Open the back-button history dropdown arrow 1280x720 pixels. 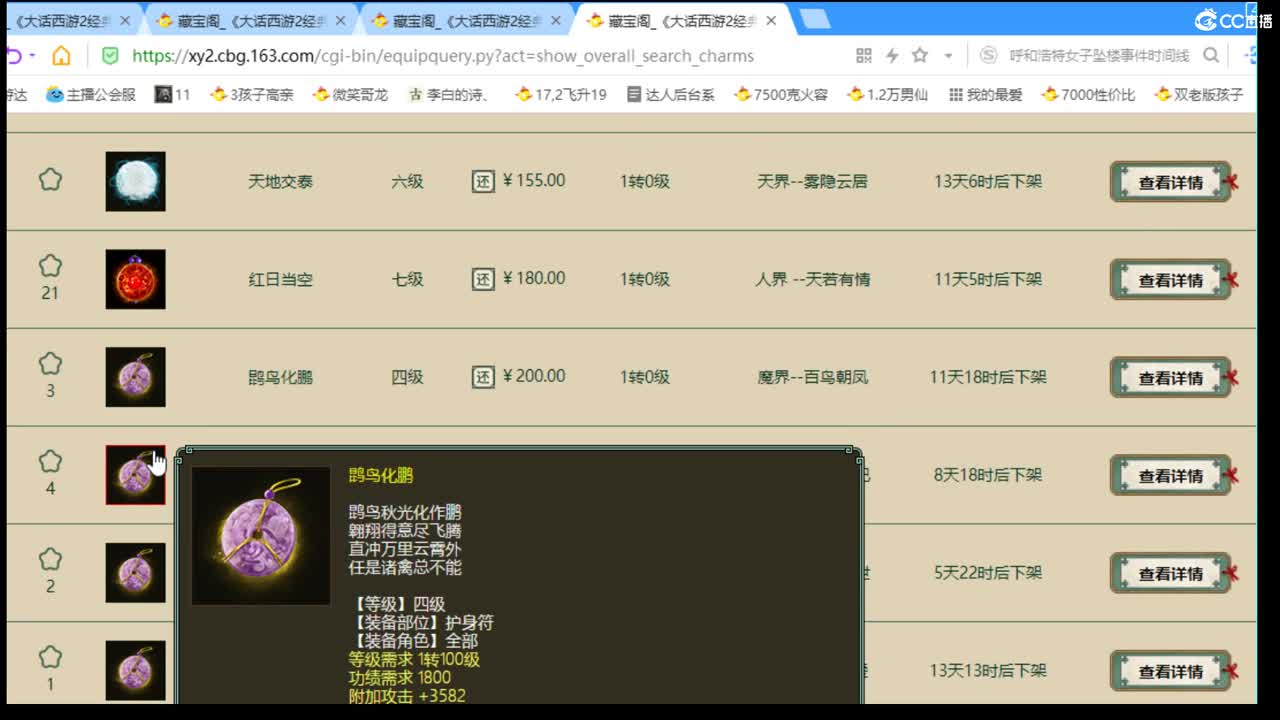(x=33, y=56)
